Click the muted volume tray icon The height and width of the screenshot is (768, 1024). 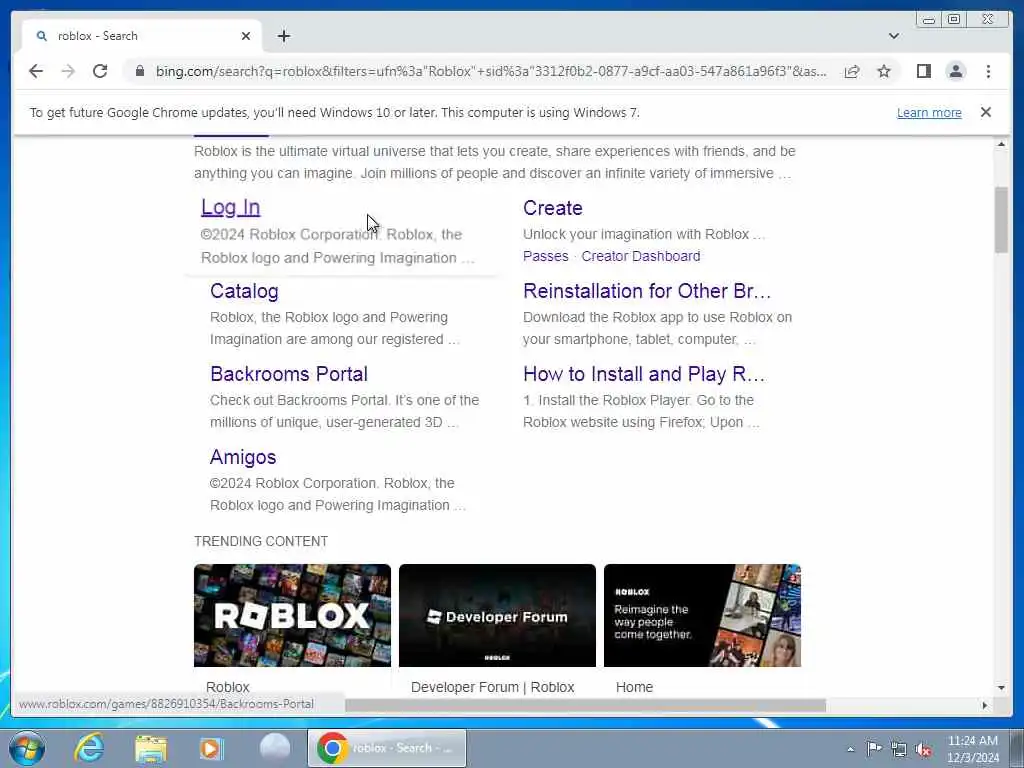click(923, 749)
